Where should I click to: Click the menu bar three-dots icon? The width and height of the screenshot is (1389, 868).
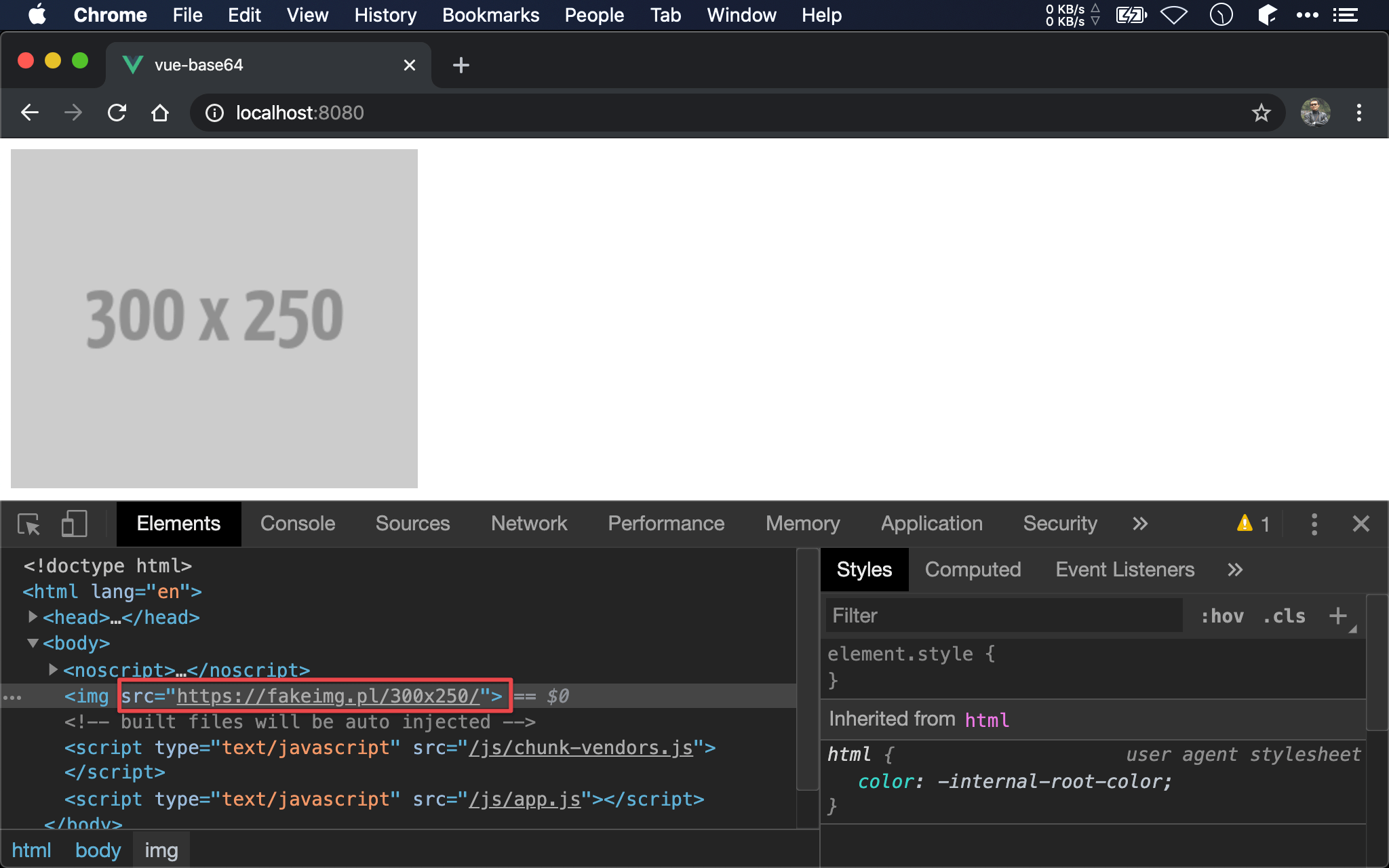[1307, 15]
